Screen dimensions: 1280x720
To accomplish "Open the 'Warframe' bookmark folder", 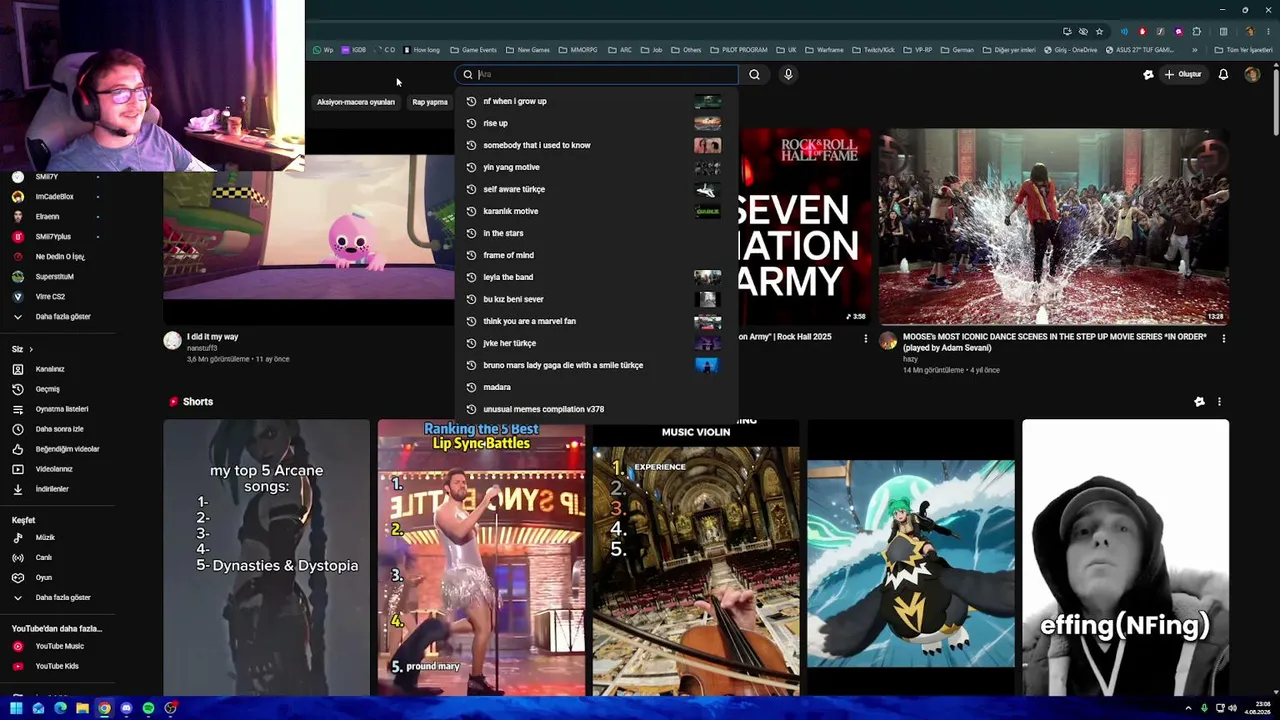I will tap(824, 49).
